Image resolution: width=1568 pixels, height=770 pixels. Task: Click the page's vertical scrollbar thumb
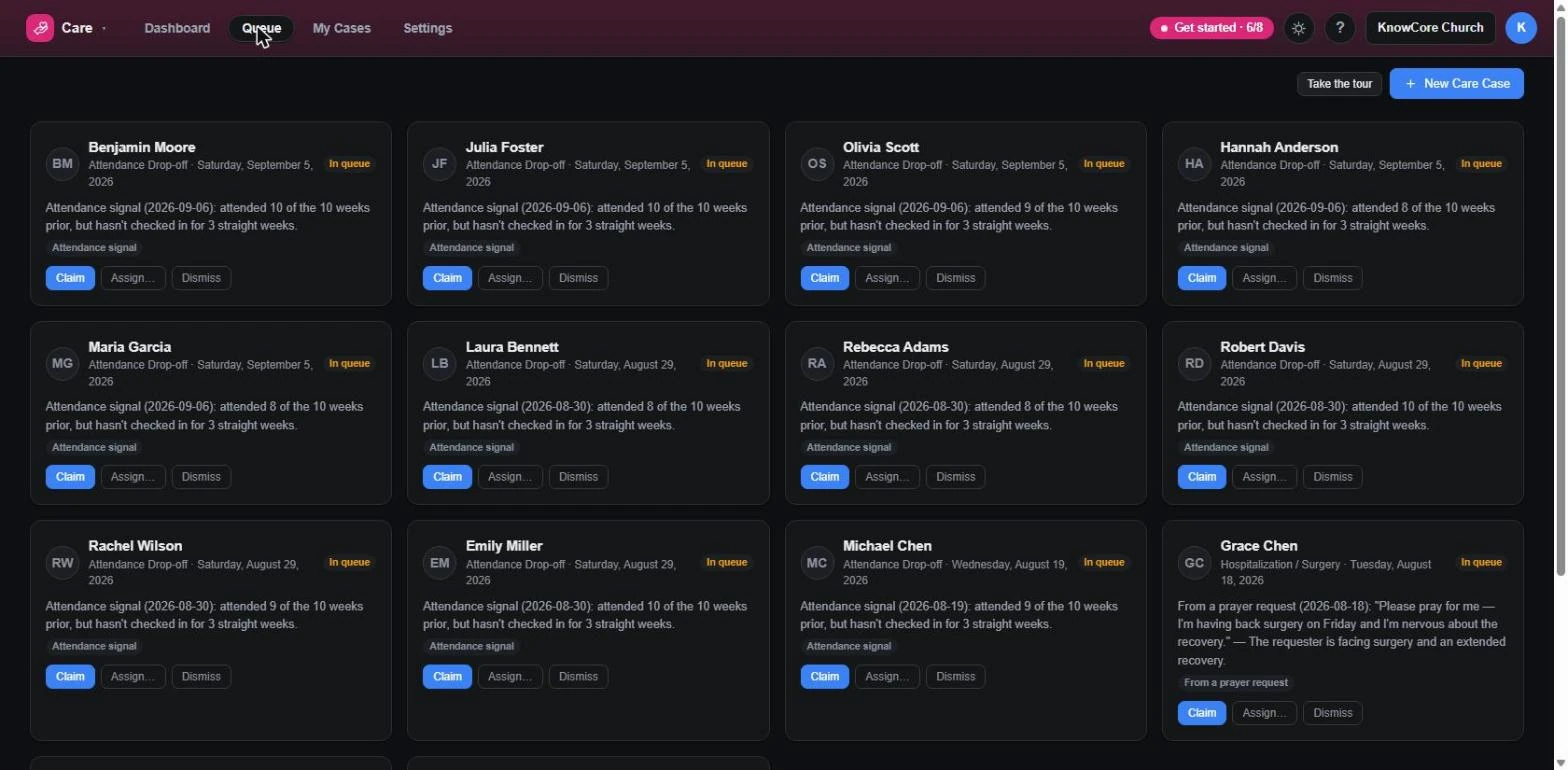click(x=1561, y=295)
